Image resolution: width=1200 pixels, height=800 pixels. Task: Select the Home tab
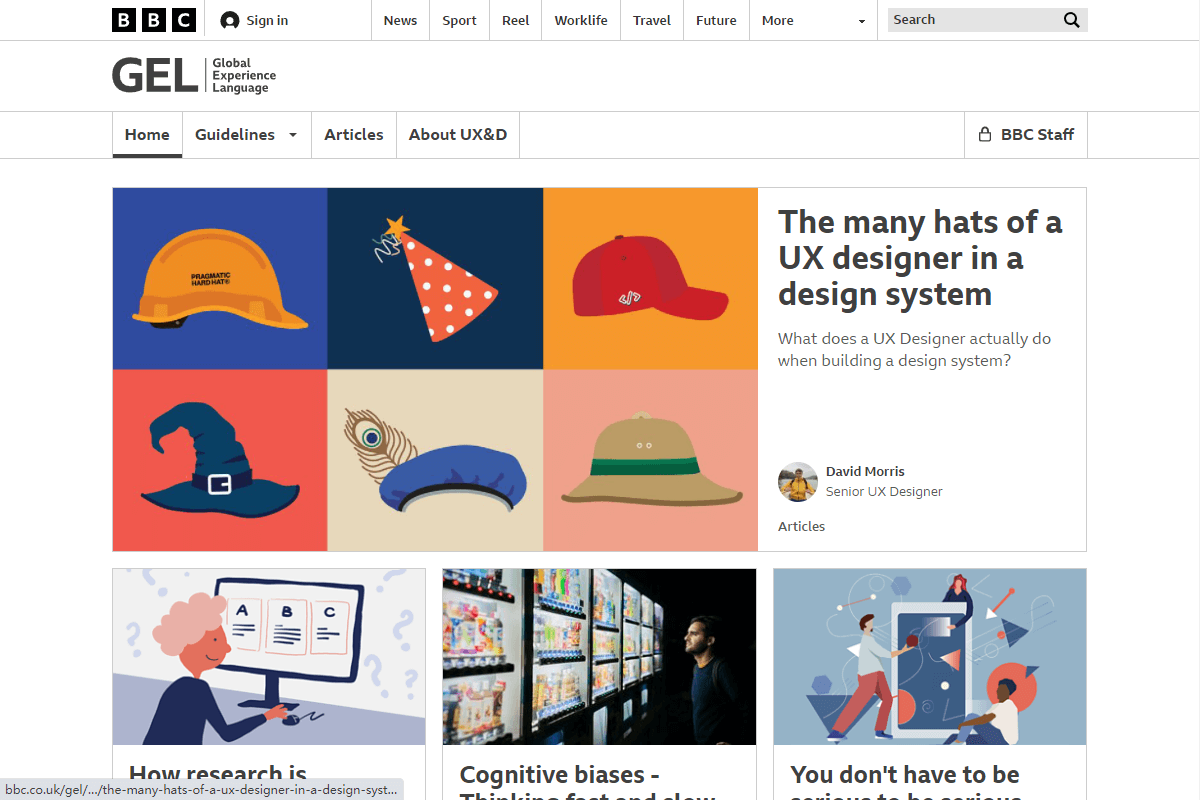click(x=147, y=135)
